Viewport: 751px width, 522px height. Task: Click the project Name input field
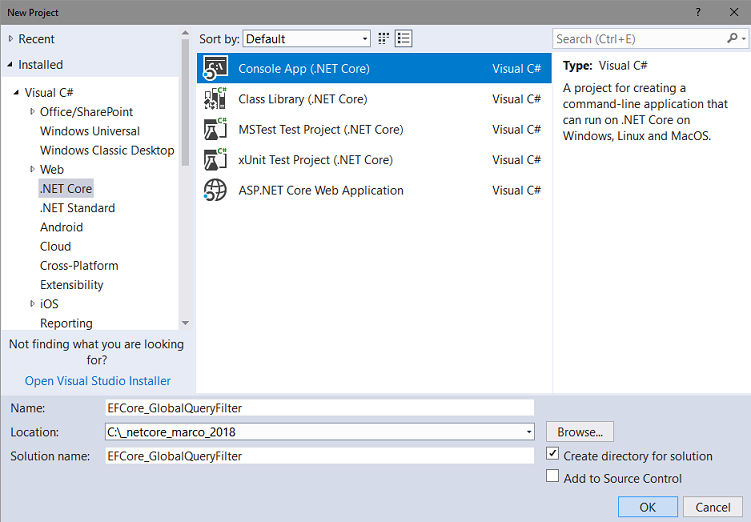pyautogui.click(x=319, y=408)
